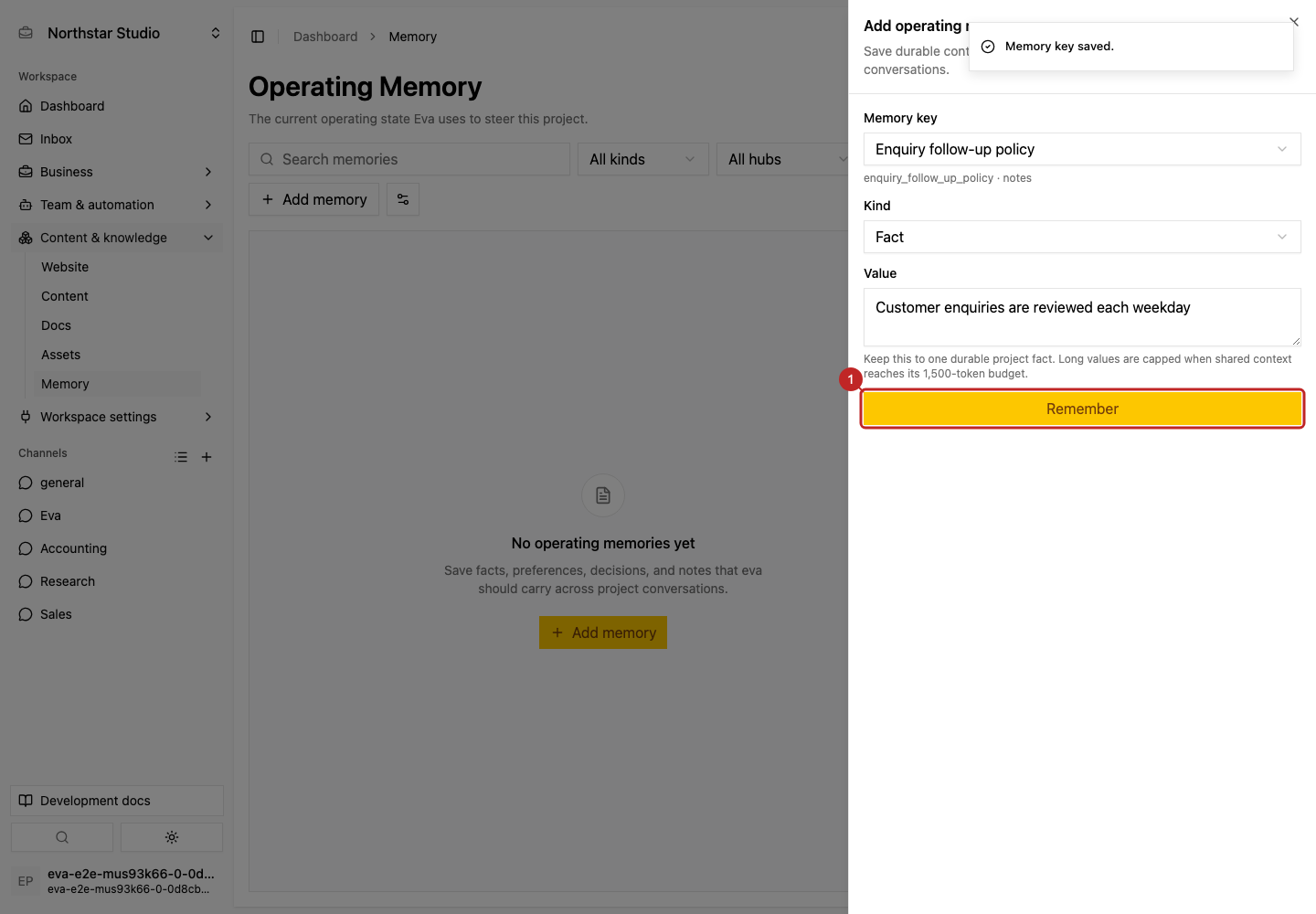
Task: Open the Research channel
Action: point(117,581)
